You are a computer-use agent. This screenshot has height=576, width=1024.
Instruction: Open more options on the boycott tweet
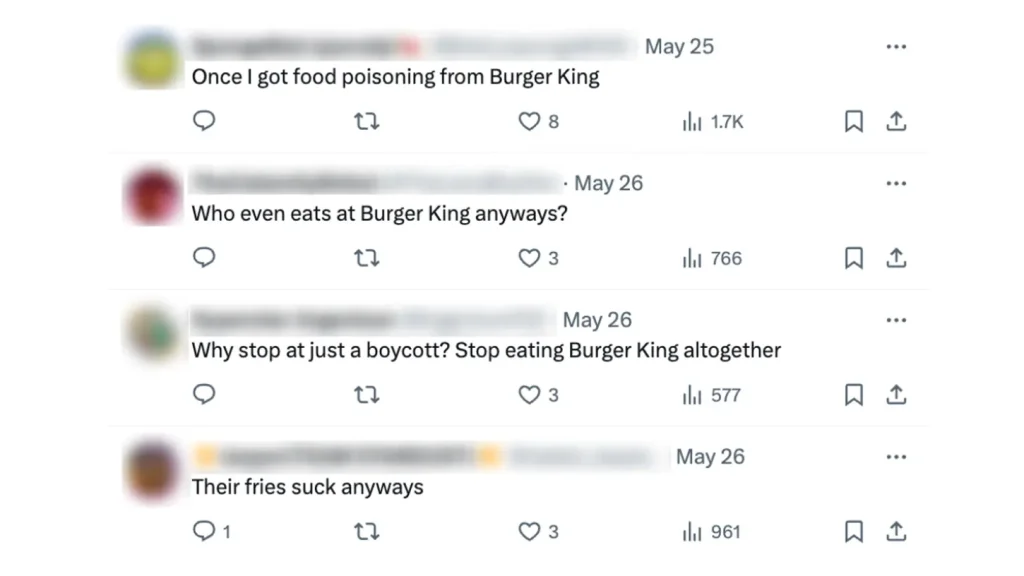coord(897,320)
